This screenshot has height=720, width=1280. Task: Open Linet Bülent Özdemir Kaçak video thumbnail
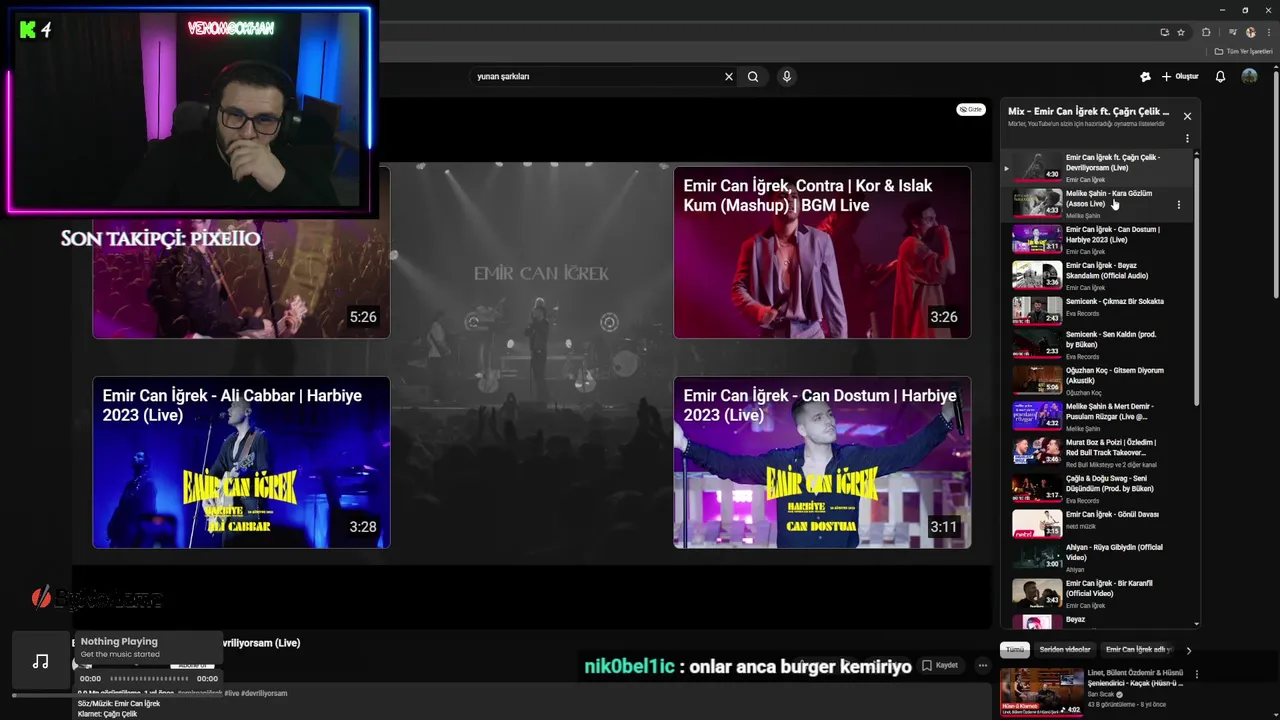(1041, 692)
